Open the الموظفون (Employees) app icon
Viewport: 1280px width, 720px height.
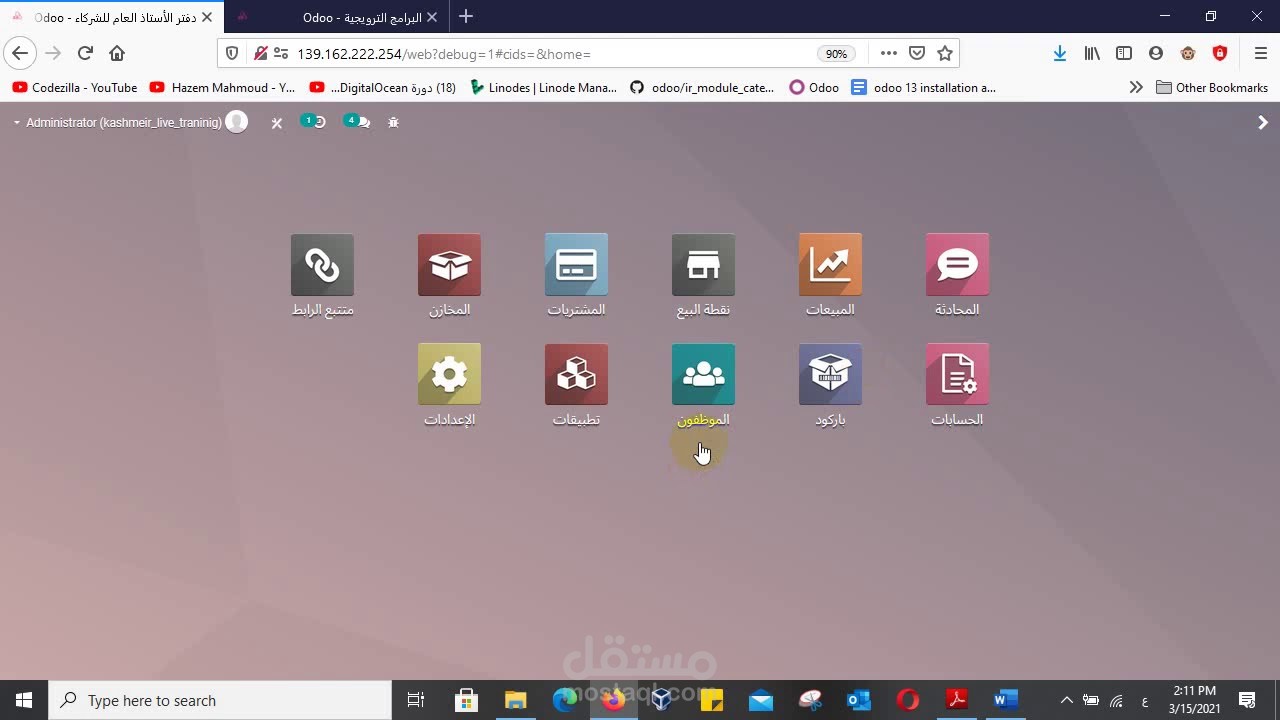tap(703, 375)
